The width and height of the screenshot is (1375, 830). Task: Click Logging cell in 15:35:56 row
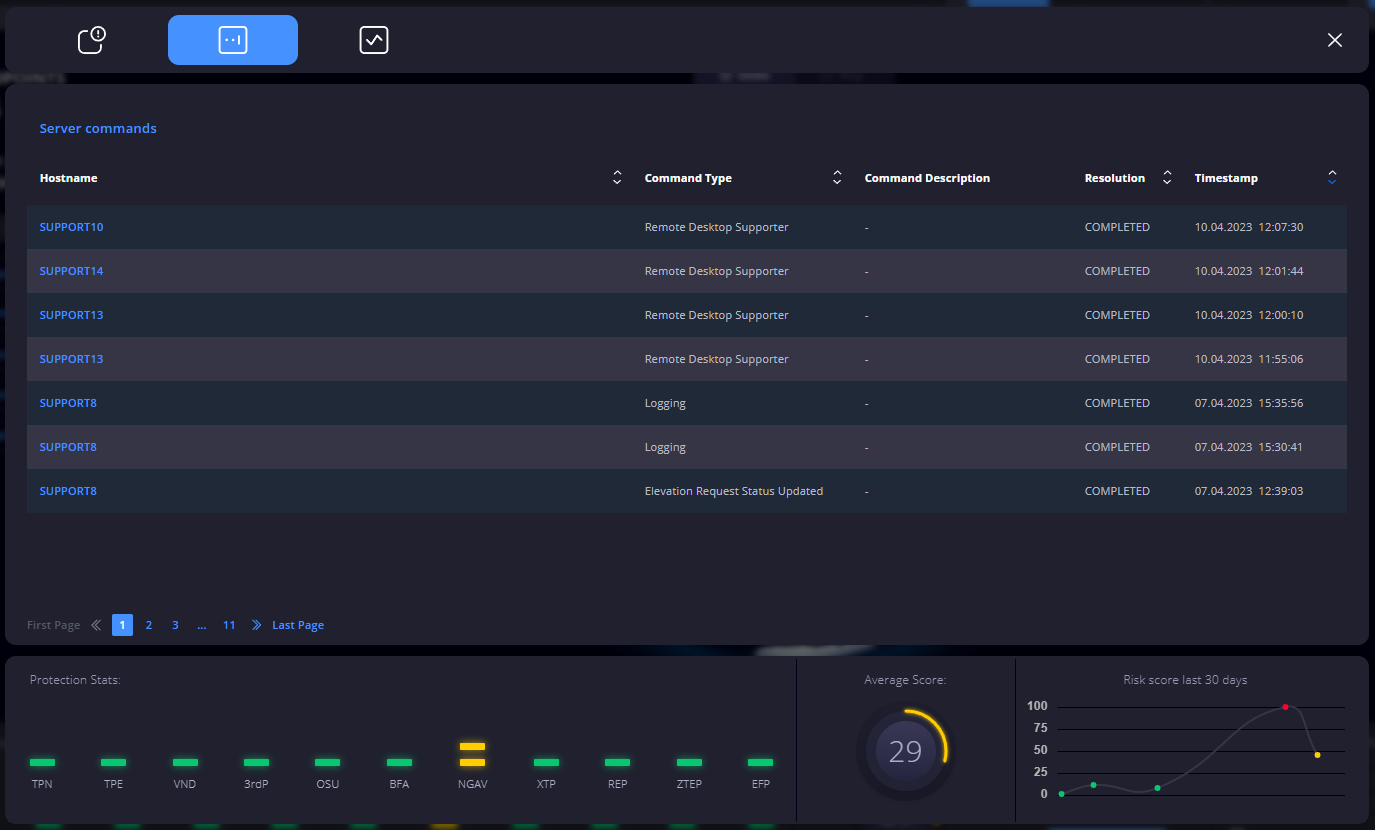click(x=665, y=403)
